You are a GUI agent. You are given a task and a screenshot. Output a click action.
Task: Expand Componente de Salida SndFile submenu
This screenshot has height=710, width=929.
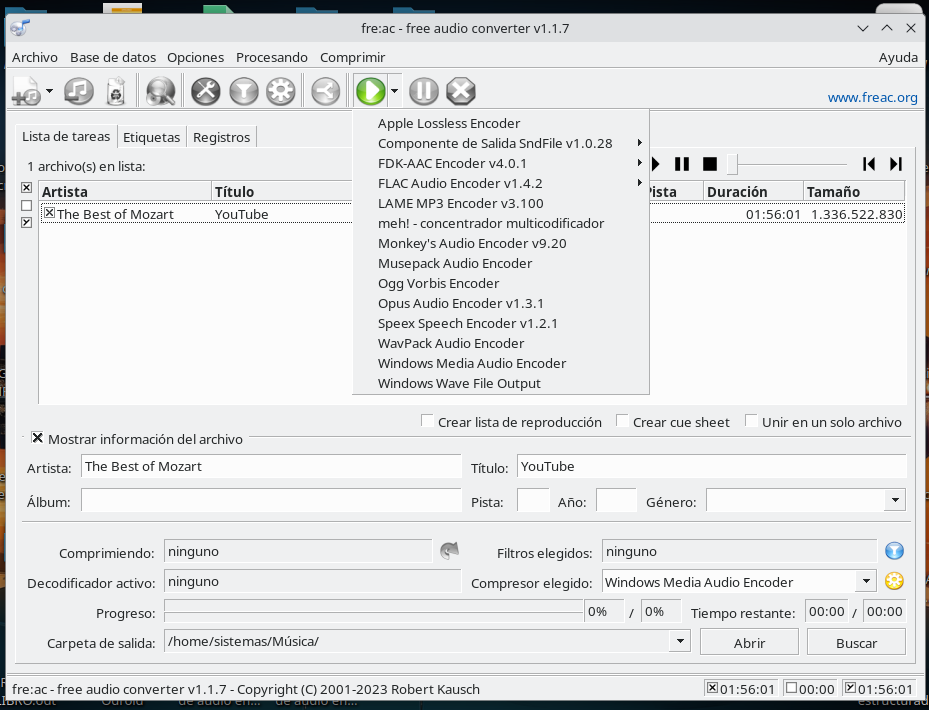(501, 143)
